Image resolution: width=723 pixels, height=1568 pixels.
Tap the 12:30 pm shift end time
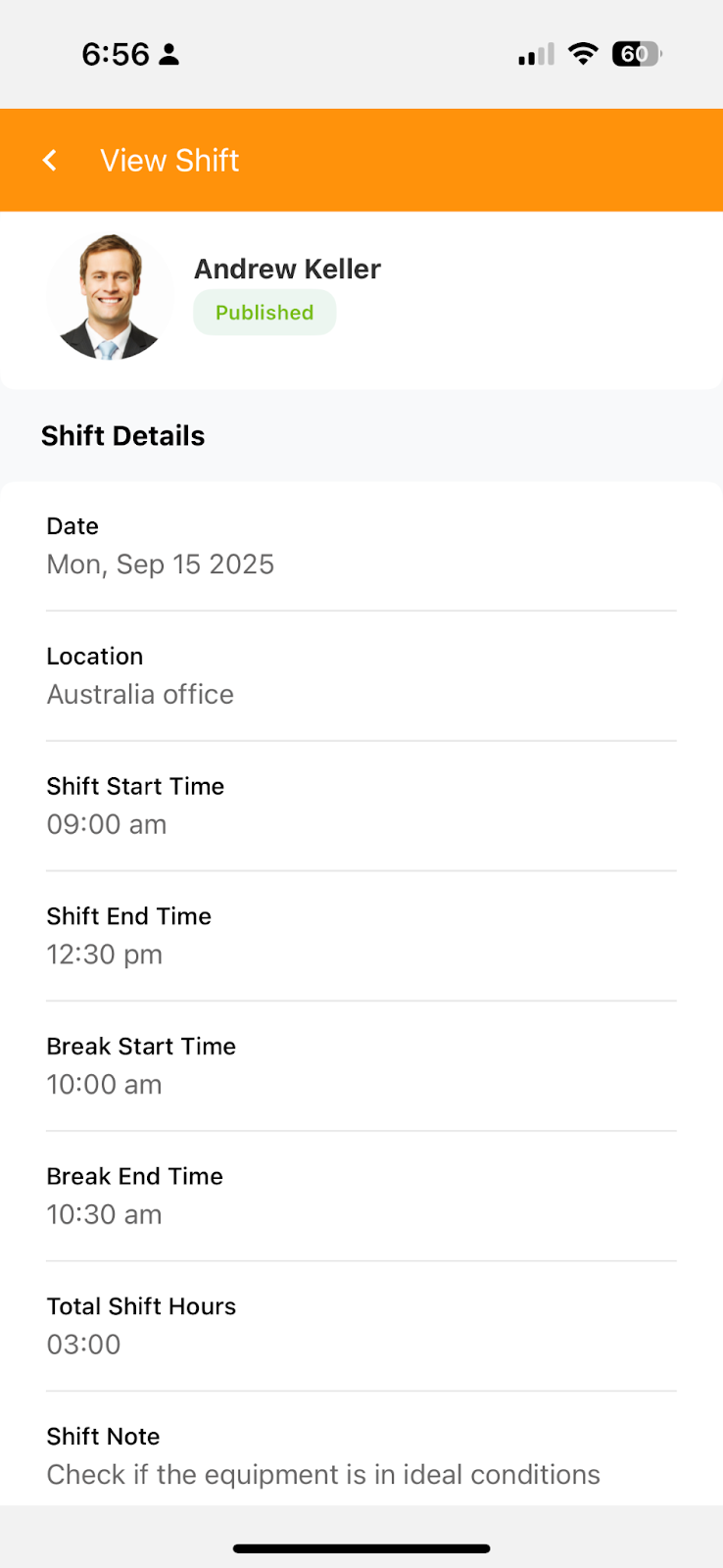(105, 955)
